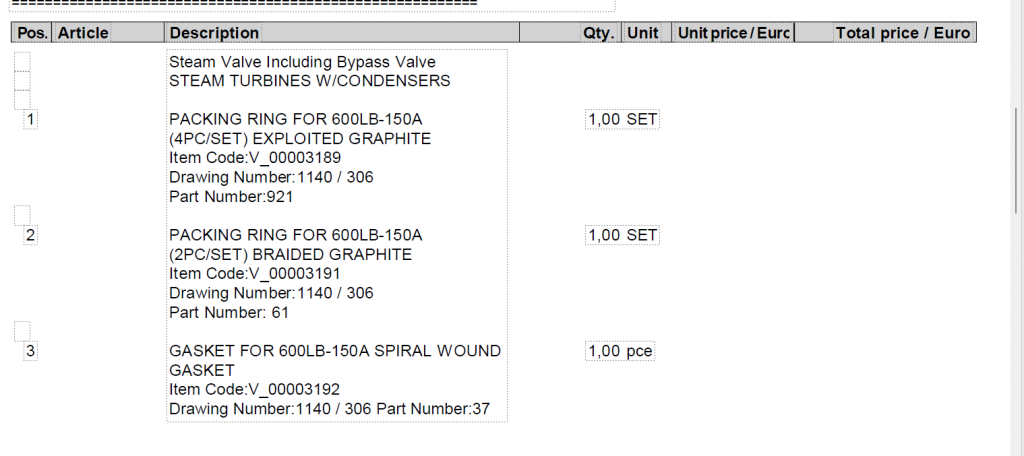
Task: Click "GASKET FOR 600LB-150A SPIRAL WOUND" line
Action: pyautogui.click(x=335, y=351)
